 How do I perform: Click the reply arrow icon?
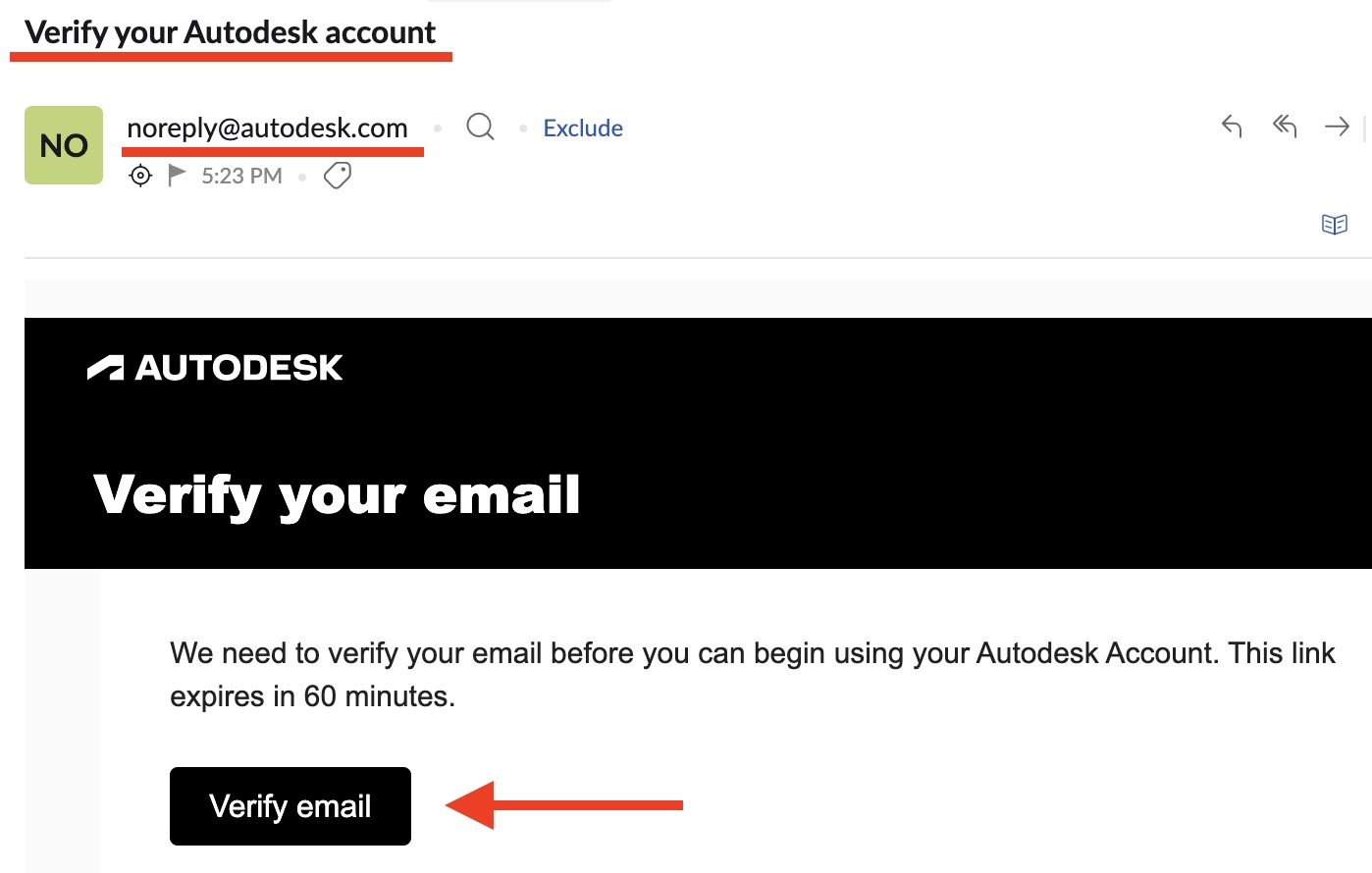[x=1232, y=127]
